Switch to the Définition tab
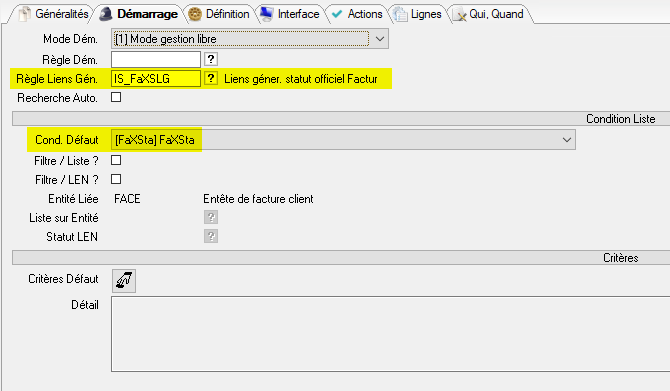Screen dimensions: 670x391 220,14
